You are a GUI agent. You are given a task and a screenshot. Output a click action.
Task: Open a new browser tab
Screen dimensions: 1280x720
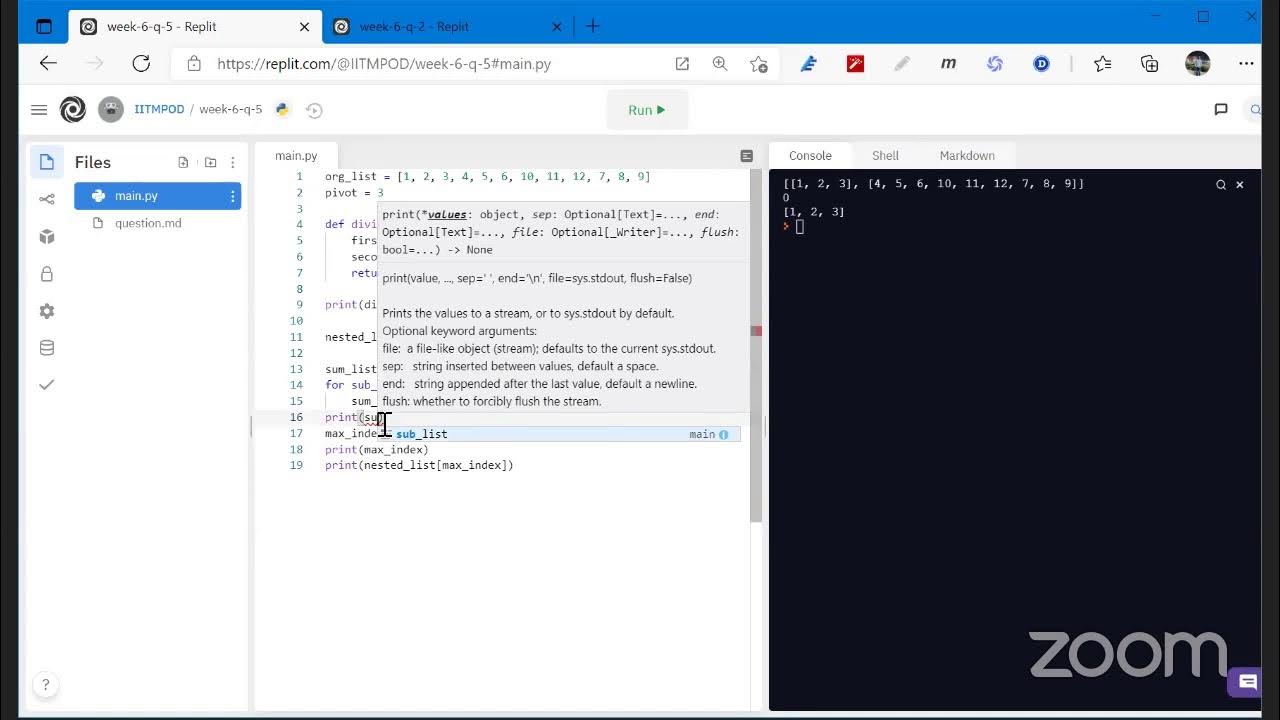click(592, 27)
